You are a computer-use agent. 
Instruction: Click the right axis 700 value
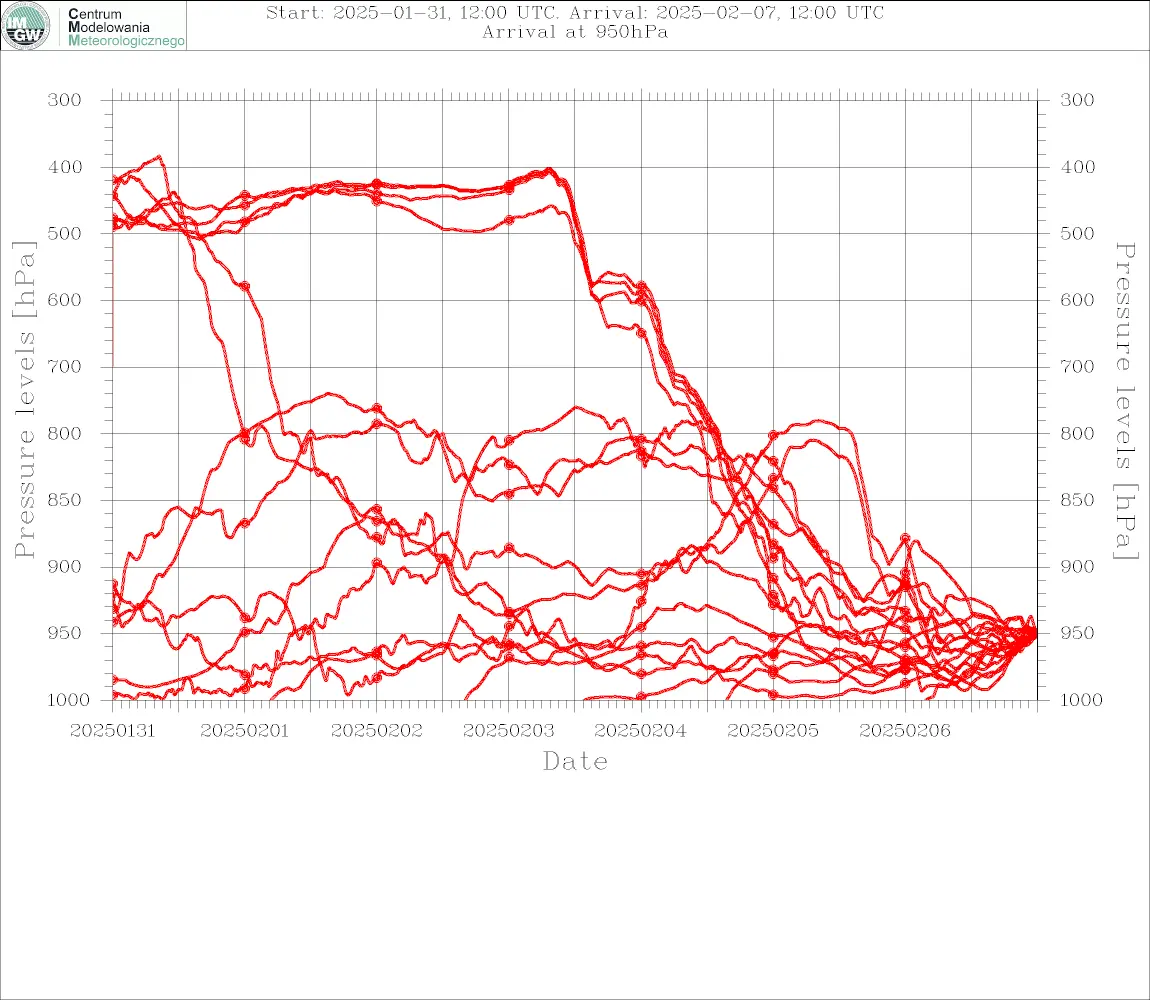click(x=1077, y=366)
